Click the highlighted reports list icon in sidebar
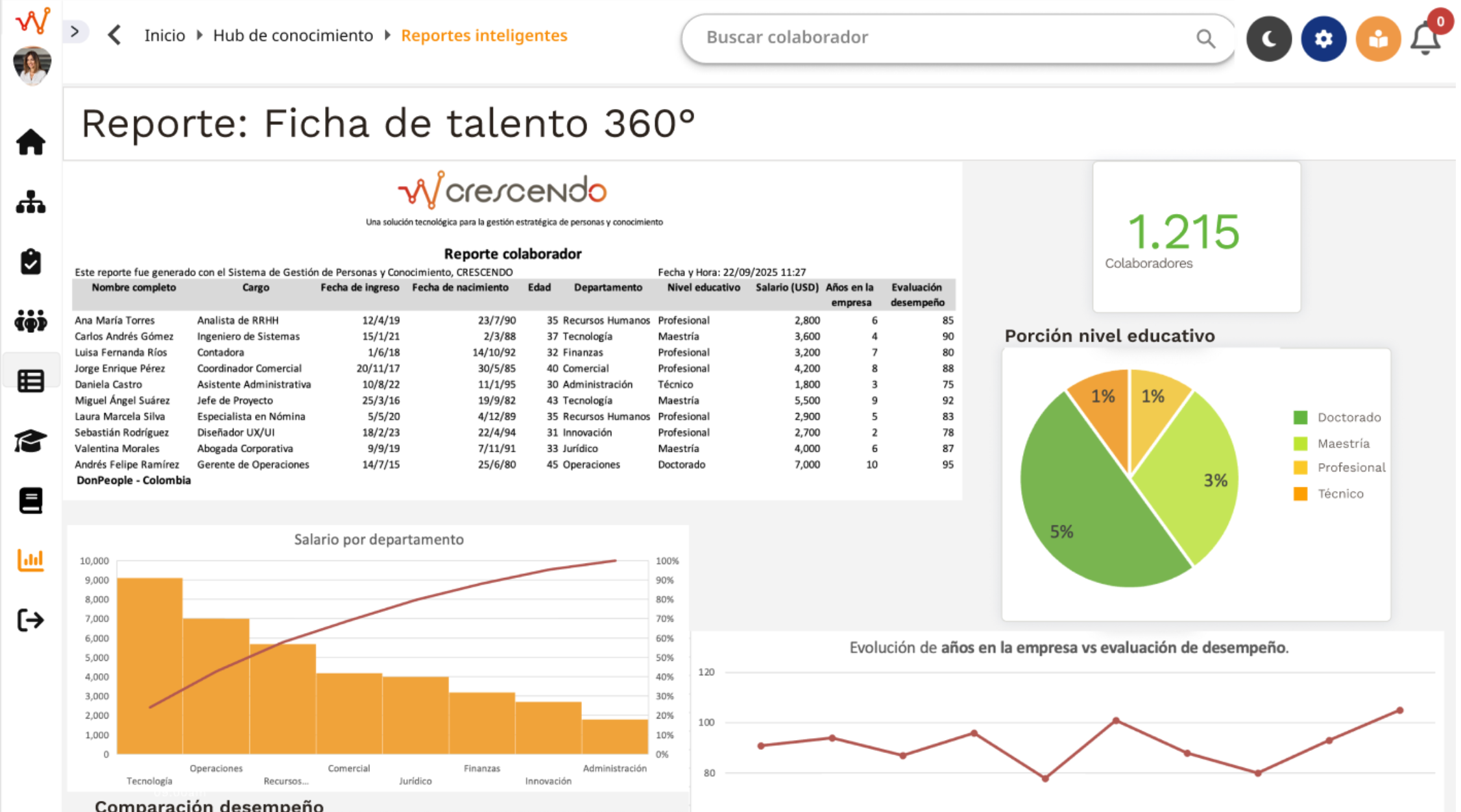 [30, 380]
